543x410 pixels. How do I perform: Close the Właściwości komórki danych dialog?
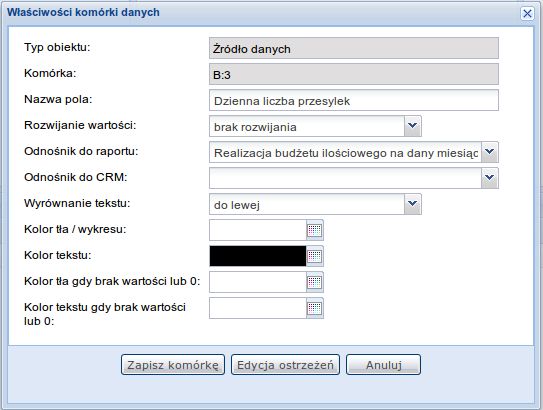tap(527, 14)
